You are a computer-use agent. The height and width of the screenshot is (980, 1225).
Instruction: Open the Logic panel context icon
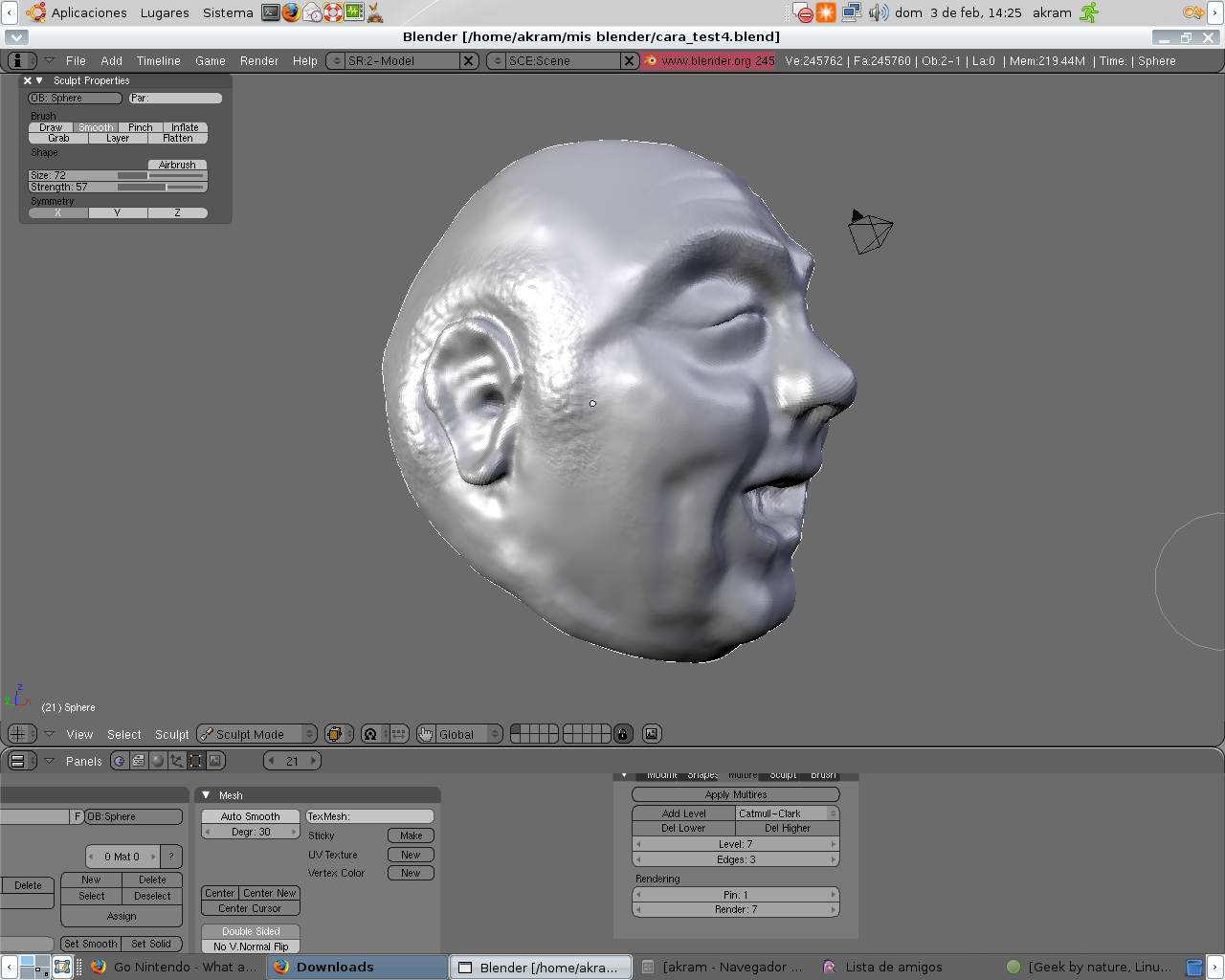[120, 761]
